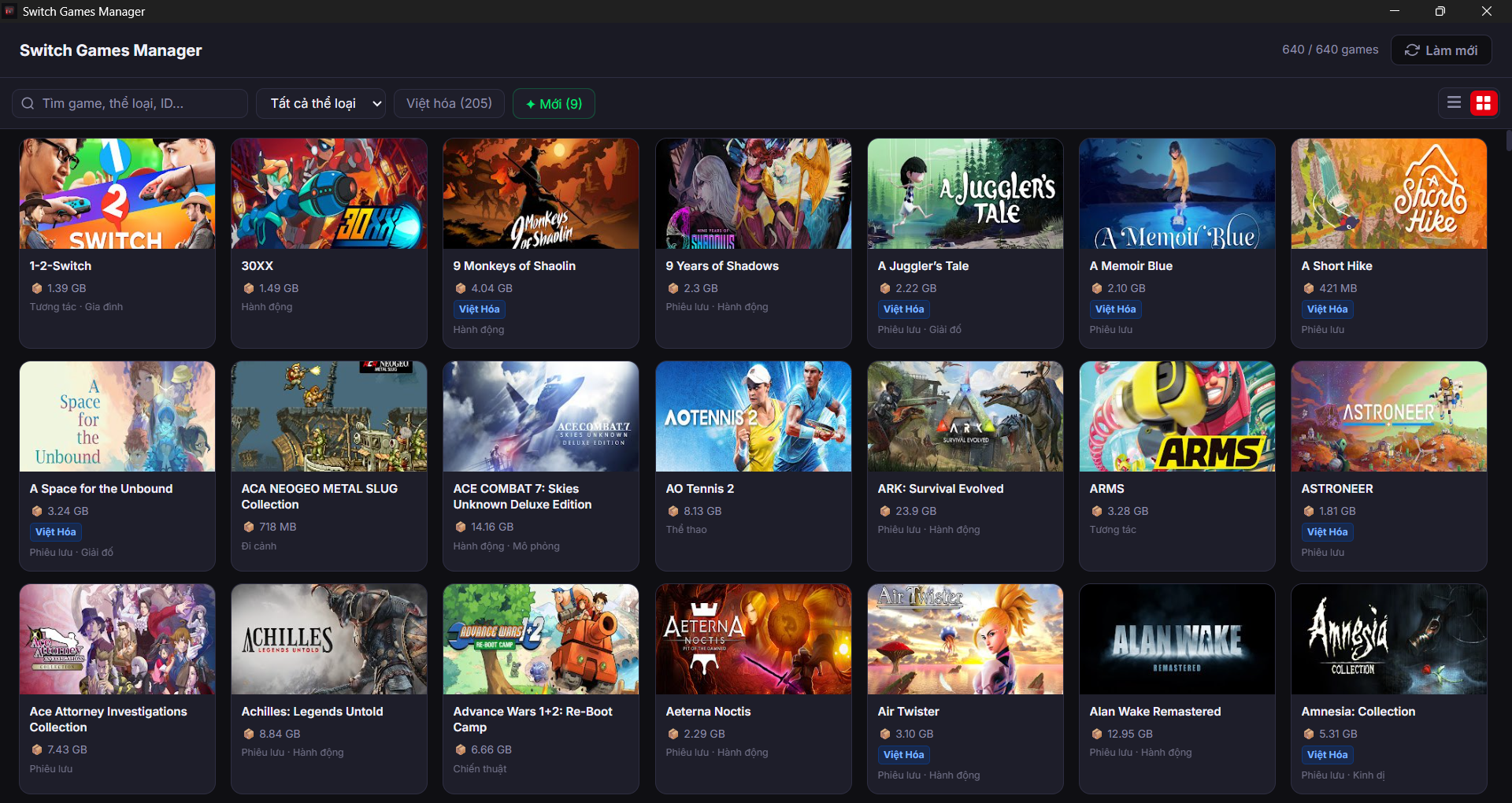The width and height of the screenshot is (1512, 803).
Task: Open the Advance Wars 1+2 cover
Action: 541,639
